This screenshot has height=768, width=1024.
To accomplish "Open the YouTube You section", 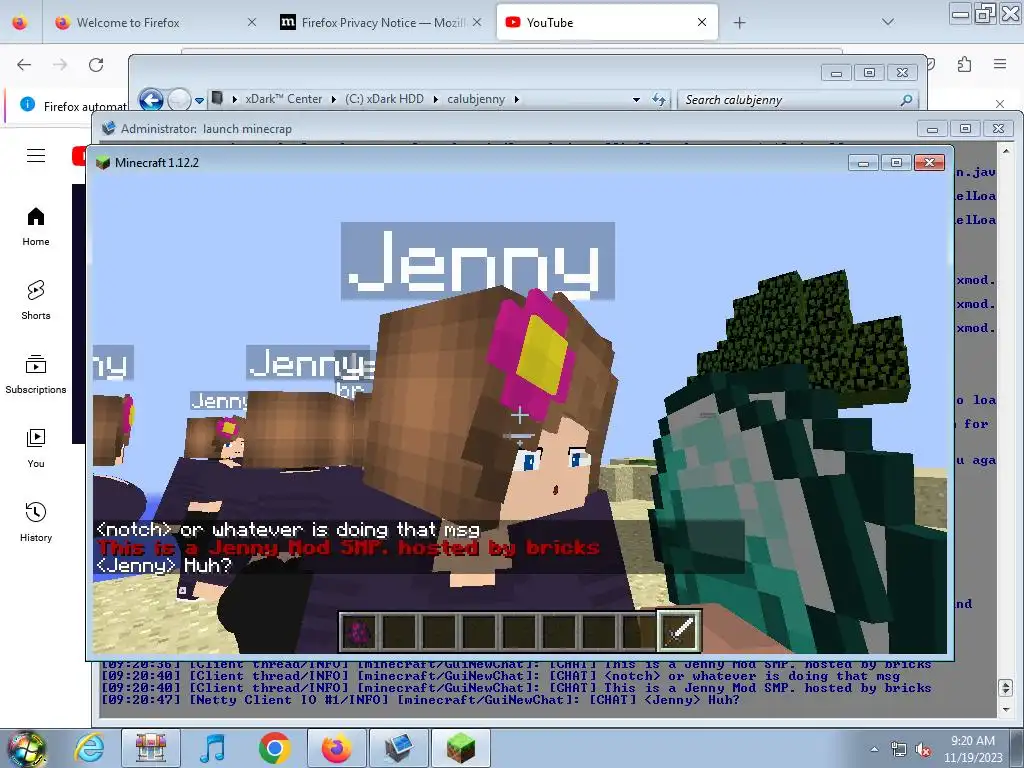I will [36, 449].
